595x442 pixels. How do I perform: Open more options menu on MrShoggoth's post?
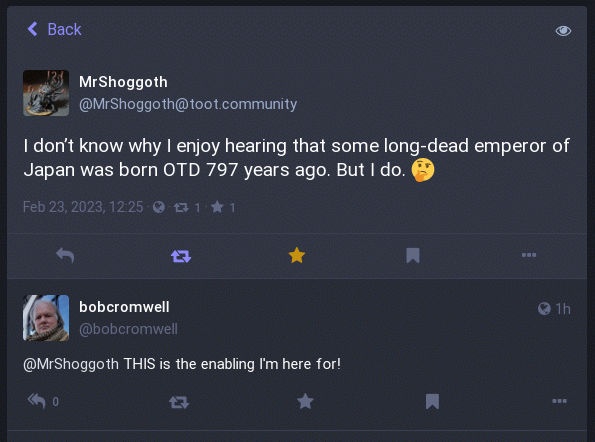[529, 255]
